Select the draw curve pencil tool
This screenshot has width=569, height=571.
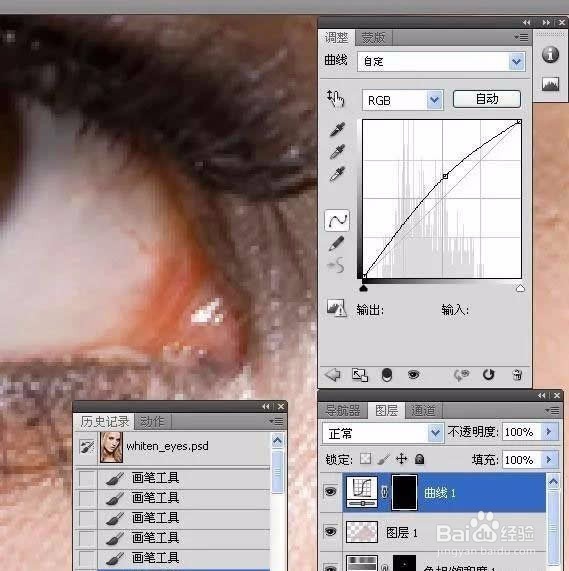tap(336, 243)
